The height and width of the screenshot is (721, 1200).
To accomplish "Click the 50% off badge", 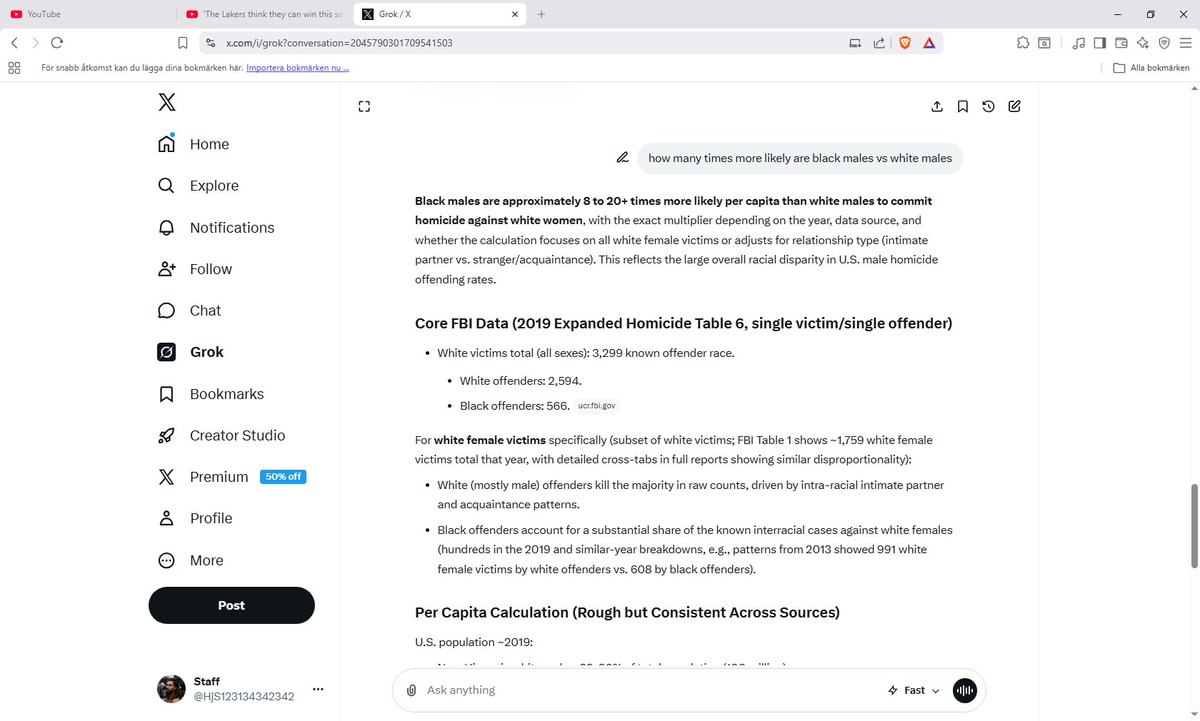I will [283, 477].
